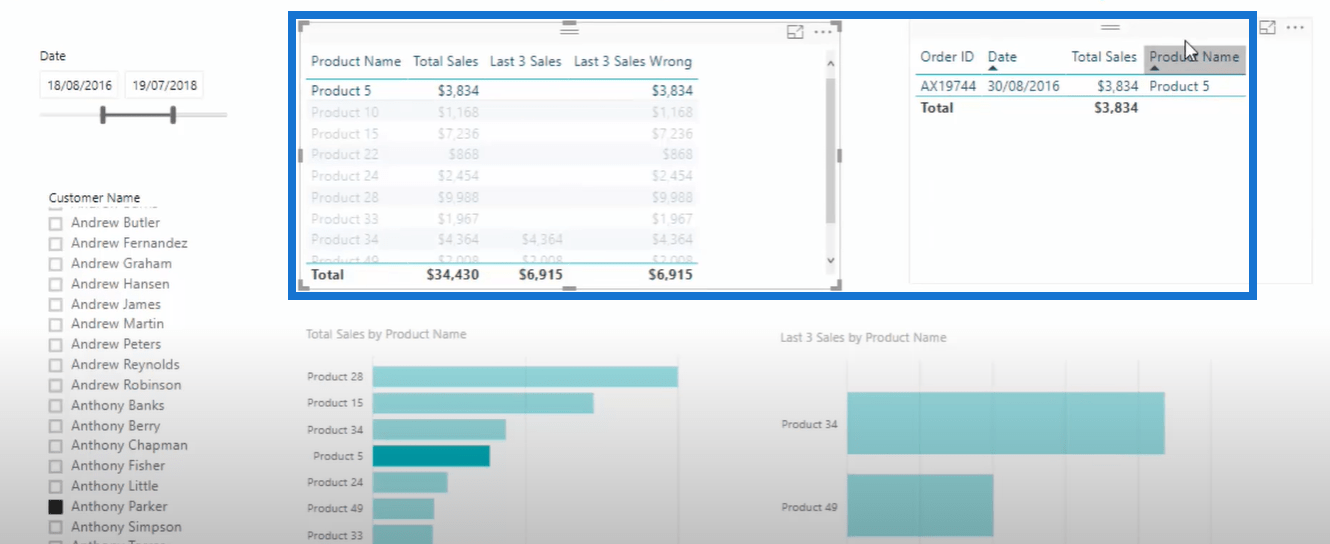Viewport: 1330px width, 544px height.
Task: Click Total Sales header in Order ID table
Action: pos(1104,57)
